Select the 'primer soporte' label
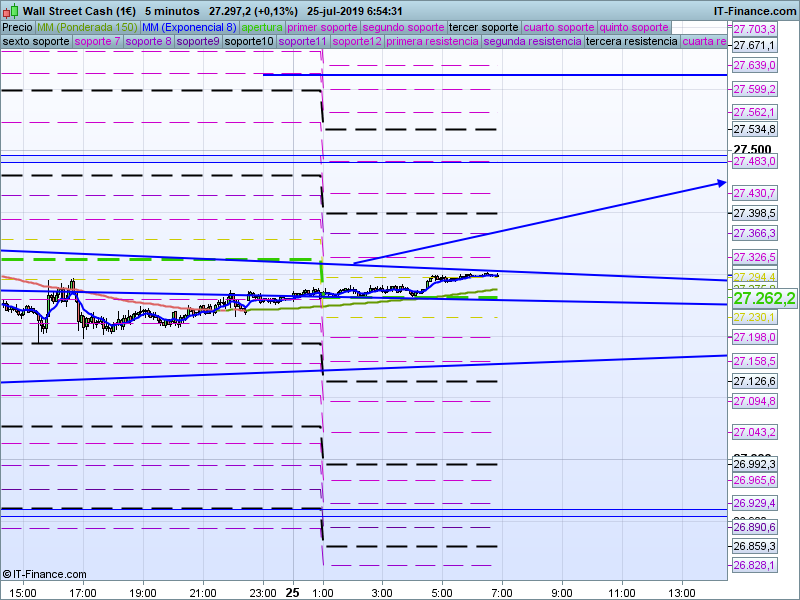800x600 pixels. 322,27
